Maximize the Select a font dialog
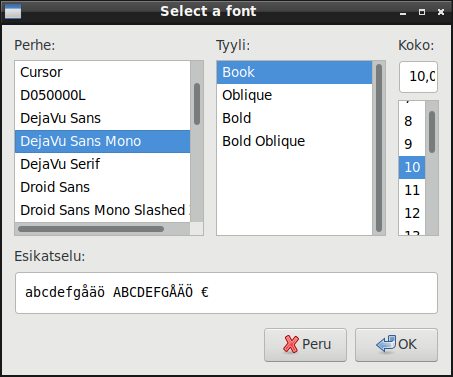 point(422,12)
